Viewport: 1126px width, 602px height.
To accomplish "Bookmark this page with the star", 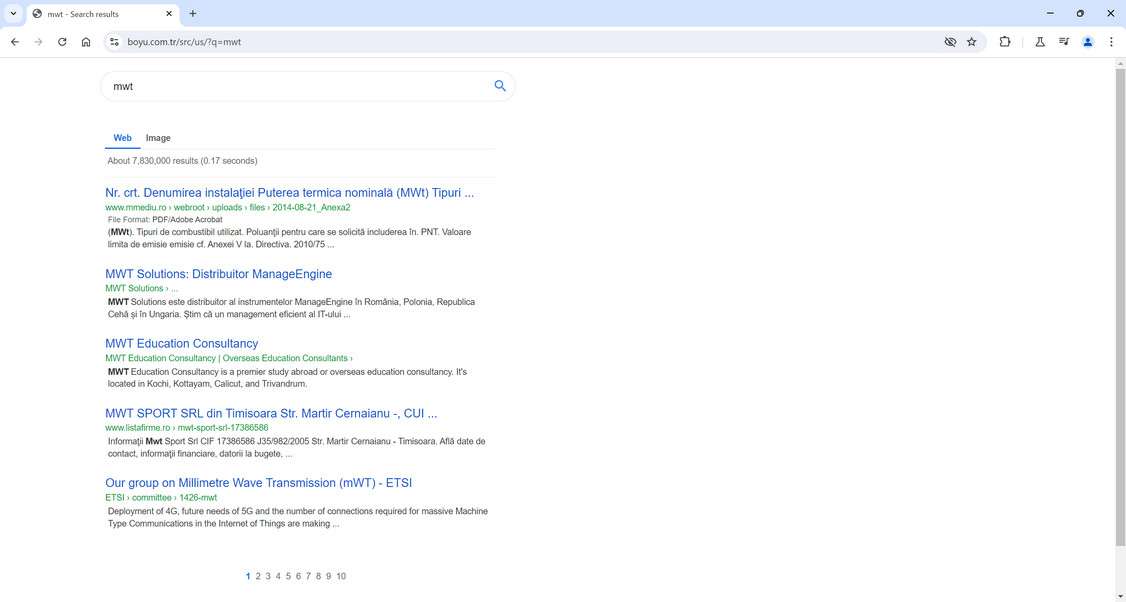I will coord(971,42).
